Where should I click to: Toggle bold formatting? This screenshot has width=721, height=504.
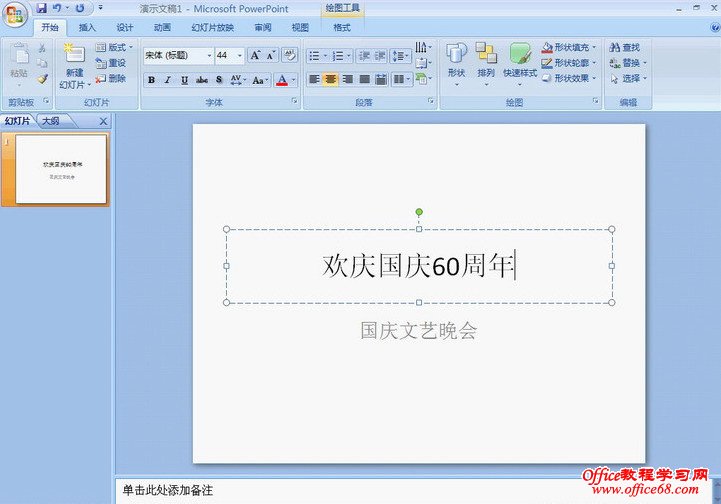[x=151, y=80]
